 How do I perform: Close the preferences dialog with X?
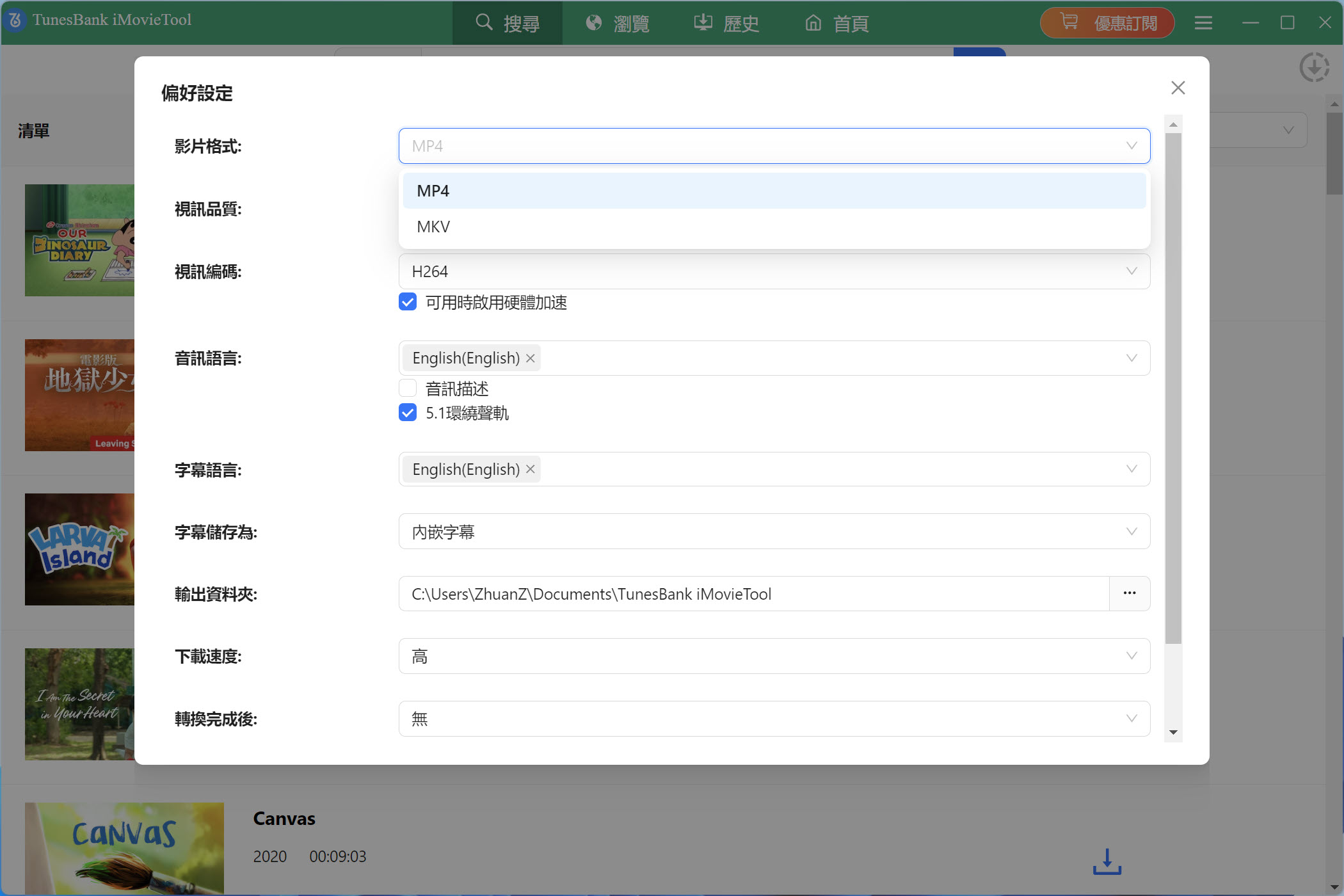coord(1178,88)
